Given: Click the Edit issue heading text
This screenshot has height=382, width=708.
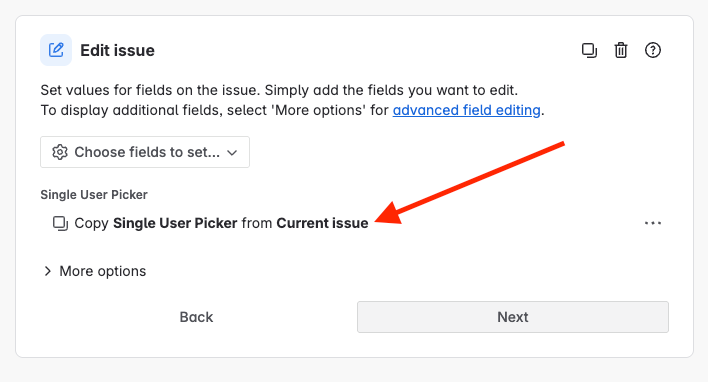Looking at the screenshot, I should [117, 50].
